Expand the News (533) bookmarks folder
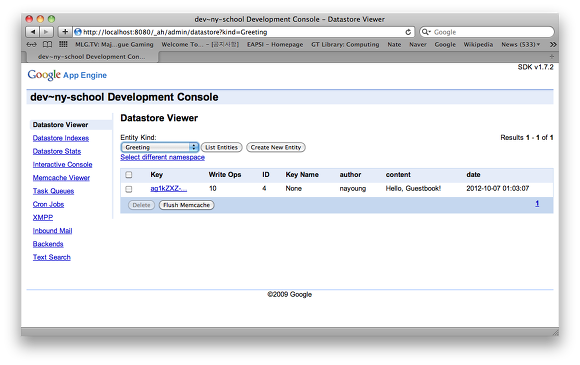The width and height of the screenshot is (580, 365). 520,44
